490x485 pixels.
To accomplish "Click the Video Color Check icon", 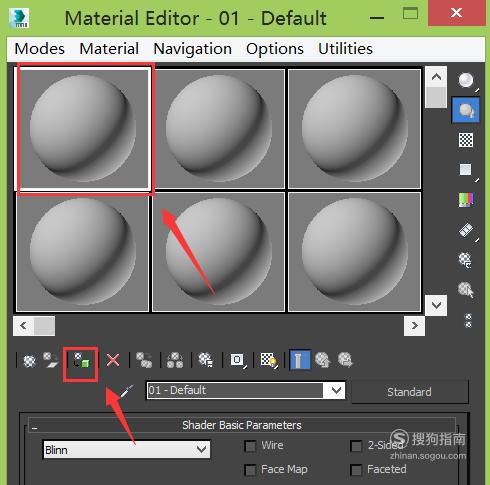I will 466,200.
